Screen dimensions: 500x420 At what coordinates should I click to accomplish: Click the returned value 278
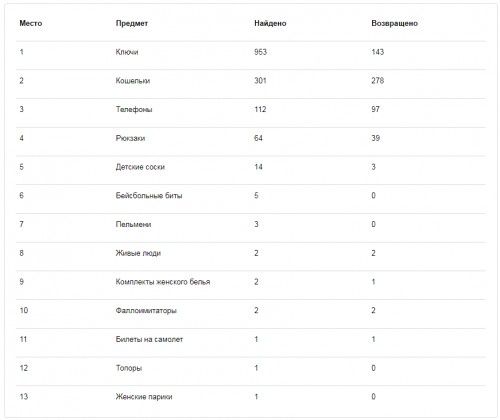(x=378, y=81)
